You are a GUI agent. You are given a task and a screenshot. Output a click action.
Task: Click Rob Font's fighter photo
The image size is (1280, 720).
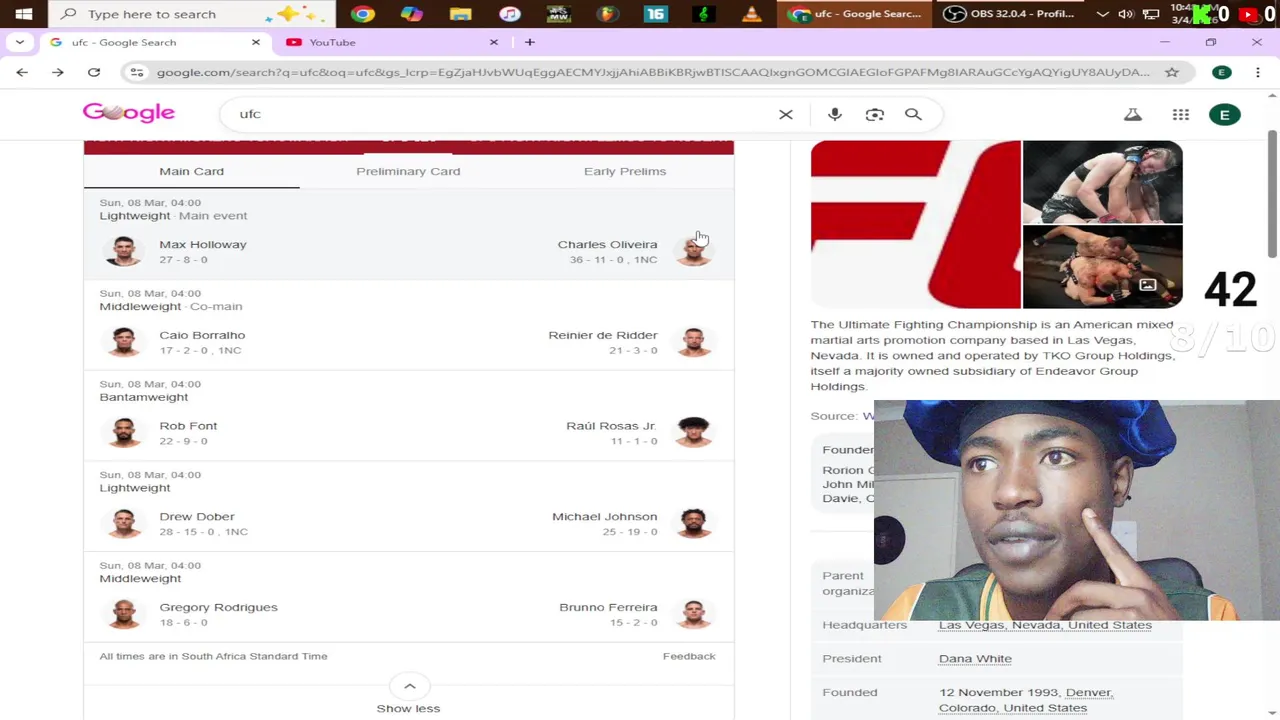124,432
